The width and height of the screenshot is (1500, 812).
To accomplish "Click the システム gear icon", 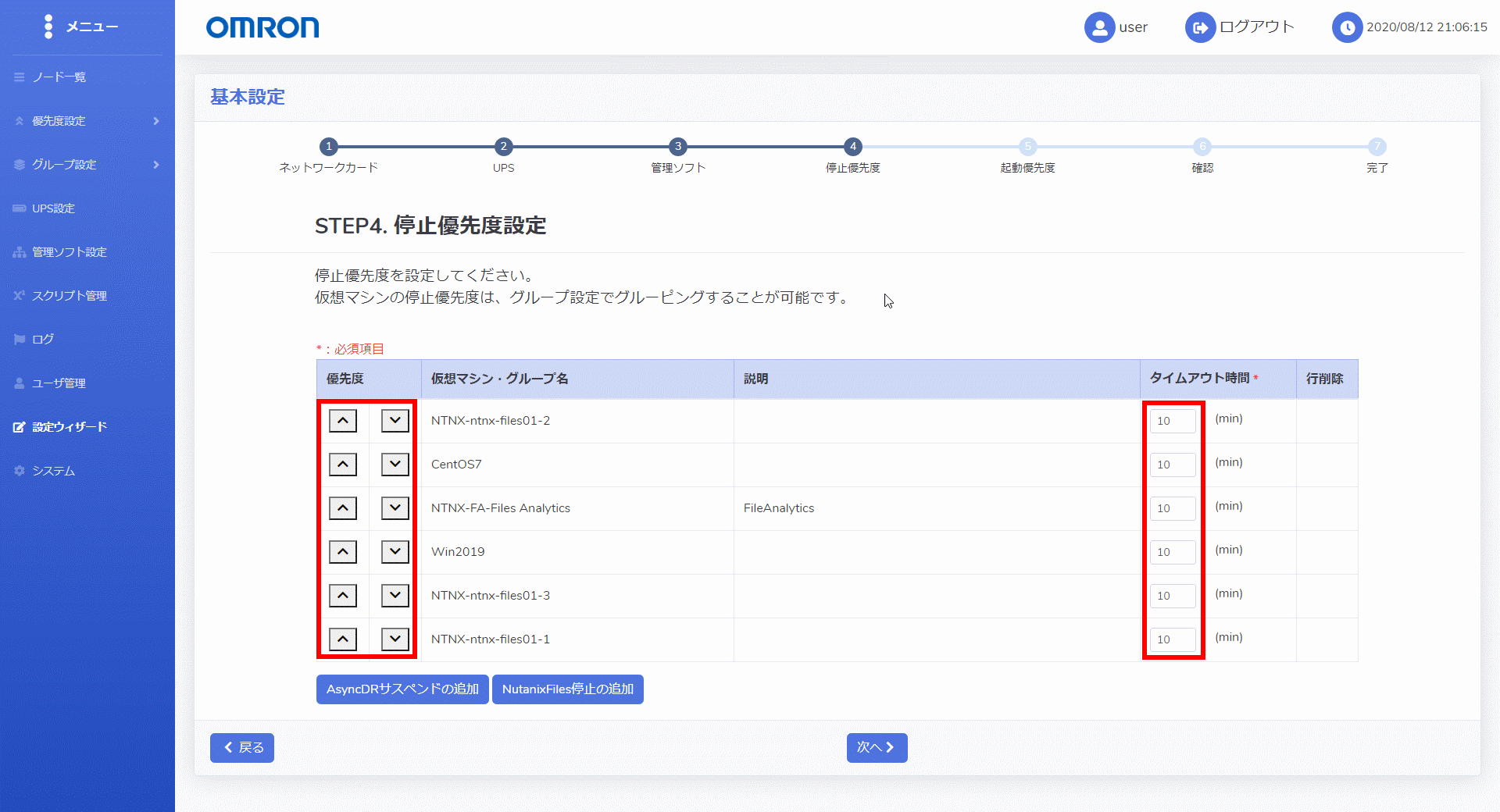I will pos(20,471).
